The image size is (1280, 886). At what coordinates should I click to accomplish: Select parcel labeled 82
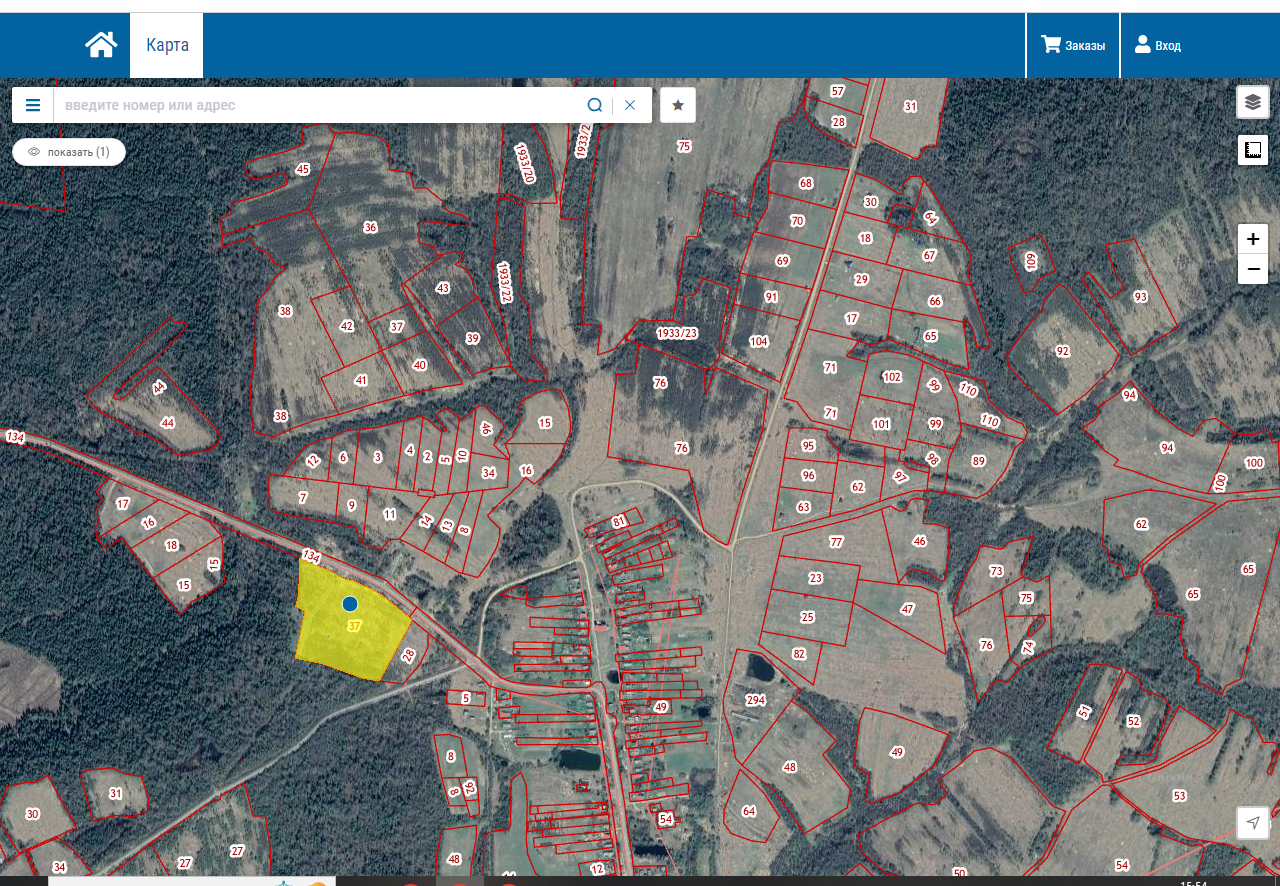[798, 653]
